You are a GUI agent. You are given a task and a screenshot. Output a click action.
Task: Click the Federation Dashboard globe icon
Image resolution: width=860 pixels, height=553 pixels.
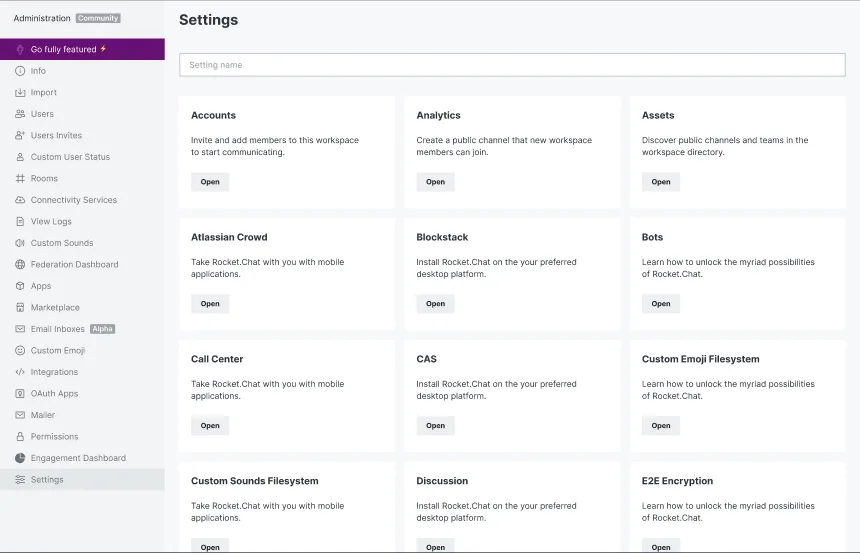coord(20,264)
